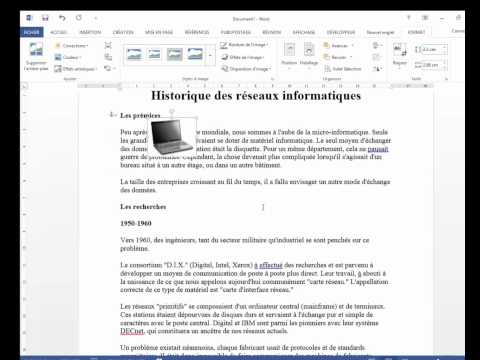Select the first picture style thumbnail

click(134, 54)
